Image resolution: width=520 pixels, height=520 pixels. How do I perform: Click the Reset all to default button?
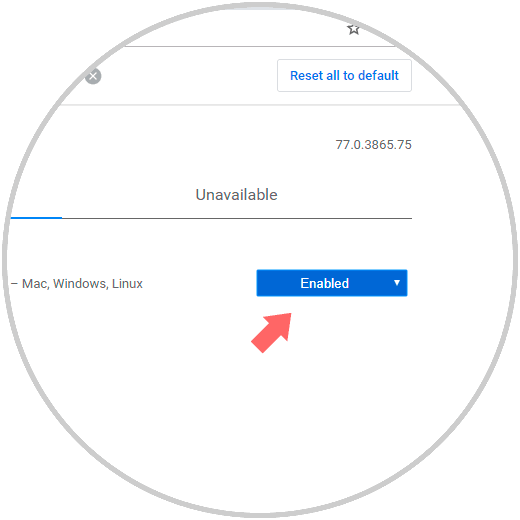(344, 75)
